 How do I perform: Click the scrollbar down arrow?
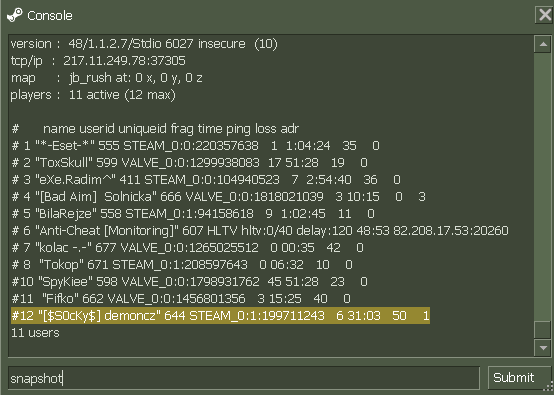point(543,348)
